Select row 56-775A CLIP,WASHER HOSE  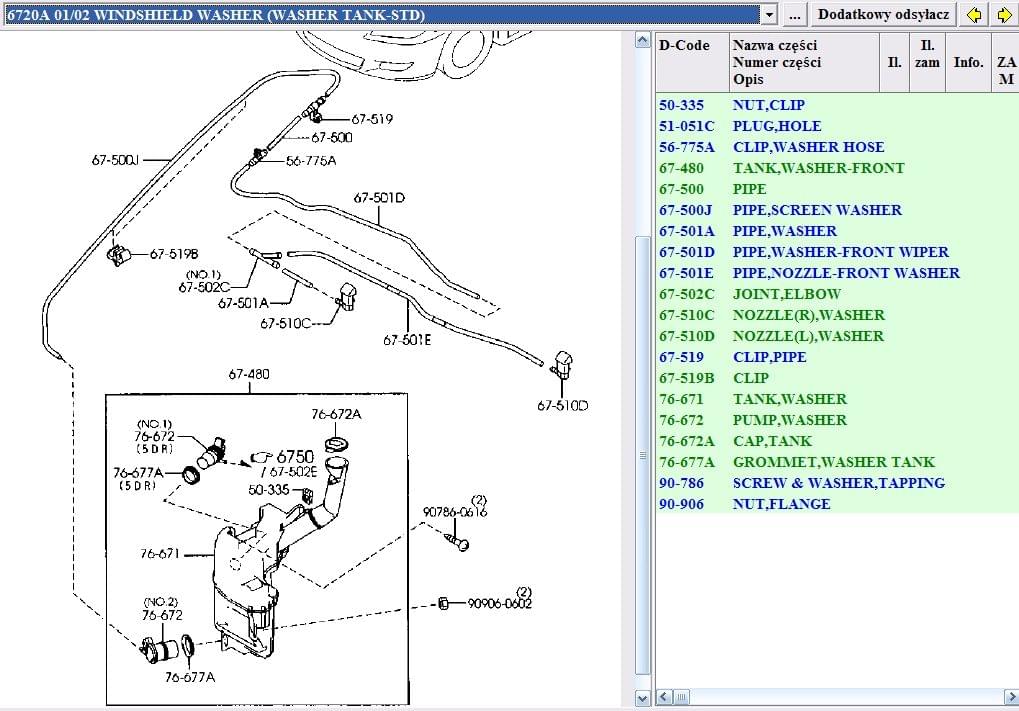(837, 147)
